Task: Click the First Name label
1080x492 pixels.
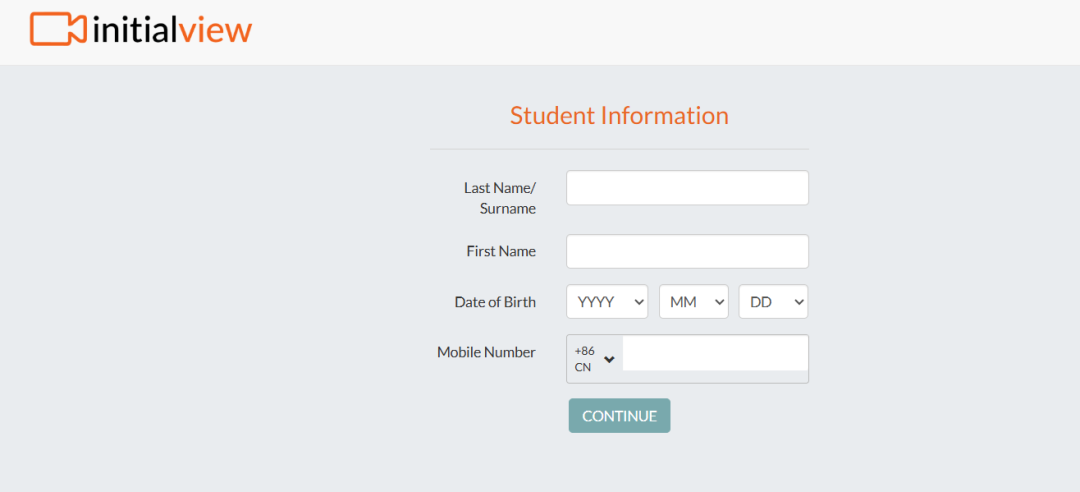Action: point(501,251)
